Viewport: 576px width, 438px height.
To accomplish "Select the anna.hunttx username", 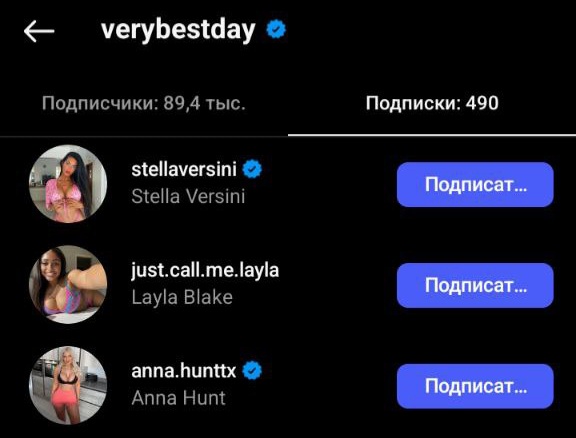I will [184, 371].
